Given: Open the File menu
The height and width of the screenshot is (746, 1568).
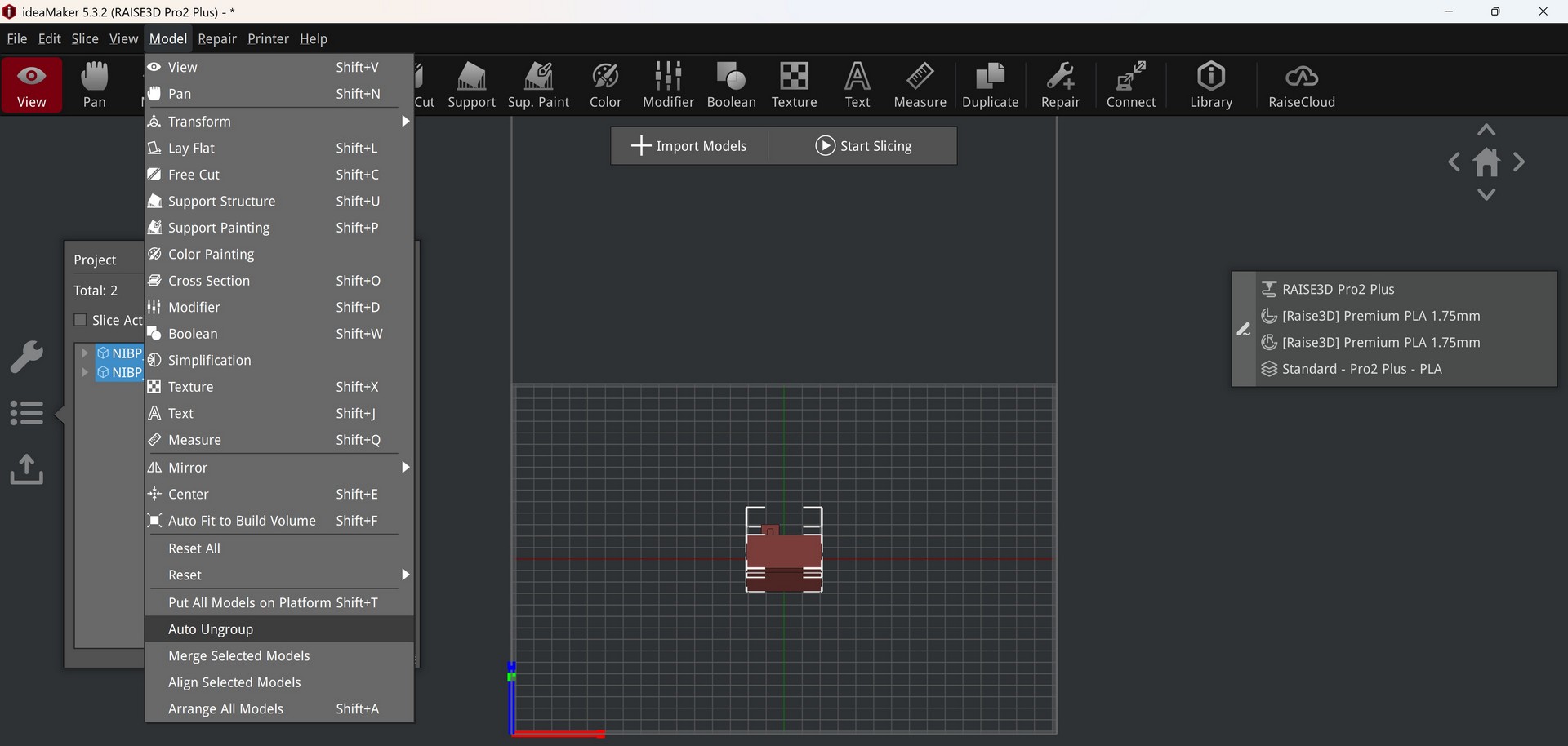Looking at the screenshot, I should (x=16, y=38).
